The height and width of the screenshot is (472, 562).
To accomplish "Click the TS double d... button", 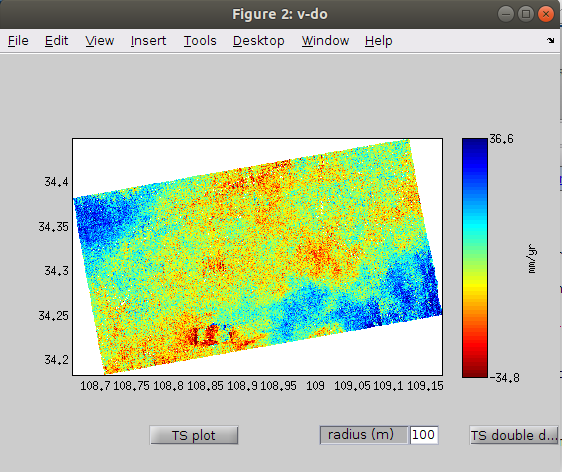I will [x=514, y=435].
